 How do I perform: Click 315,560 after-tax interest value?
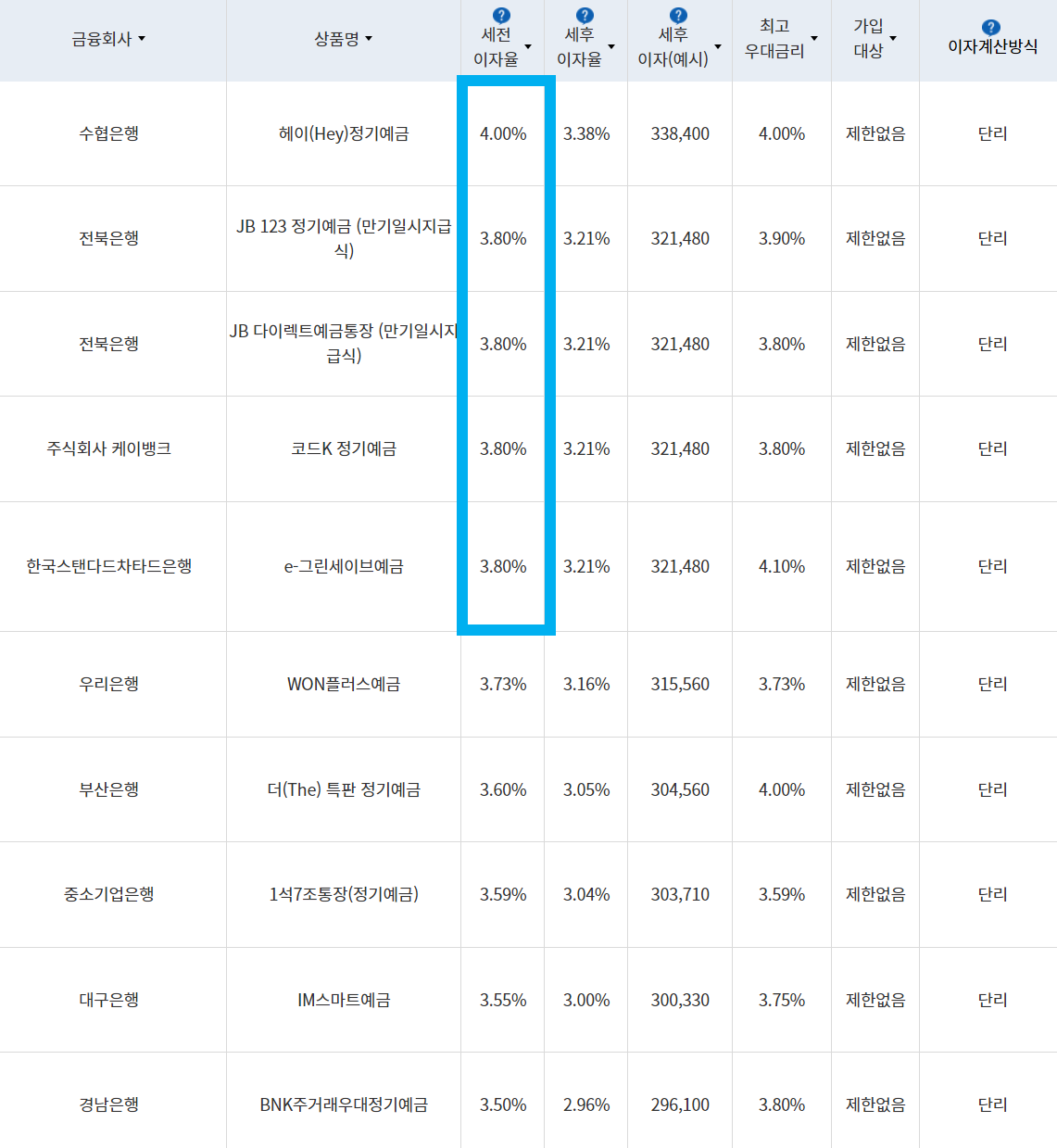click(680, 684)
